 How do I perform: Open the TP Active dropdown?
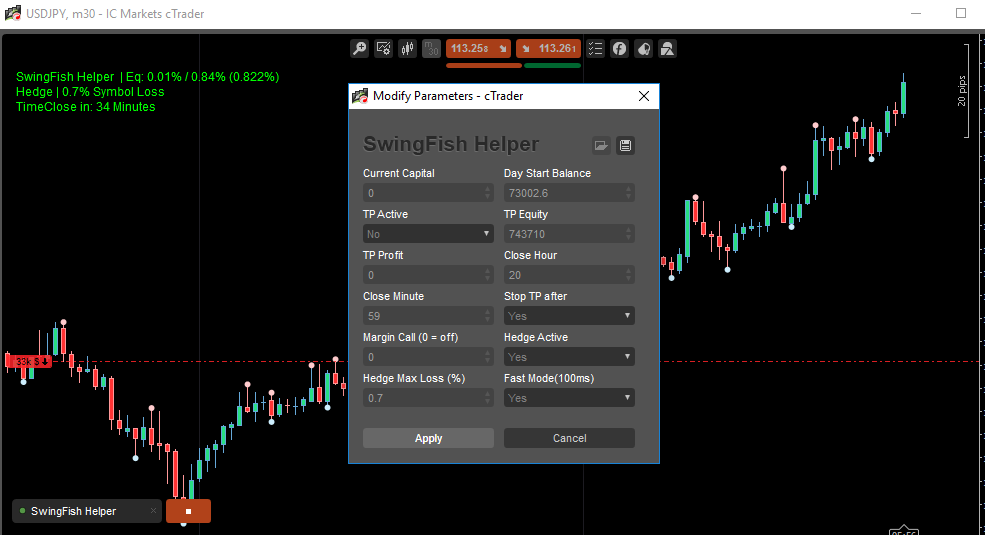[428, 234]
